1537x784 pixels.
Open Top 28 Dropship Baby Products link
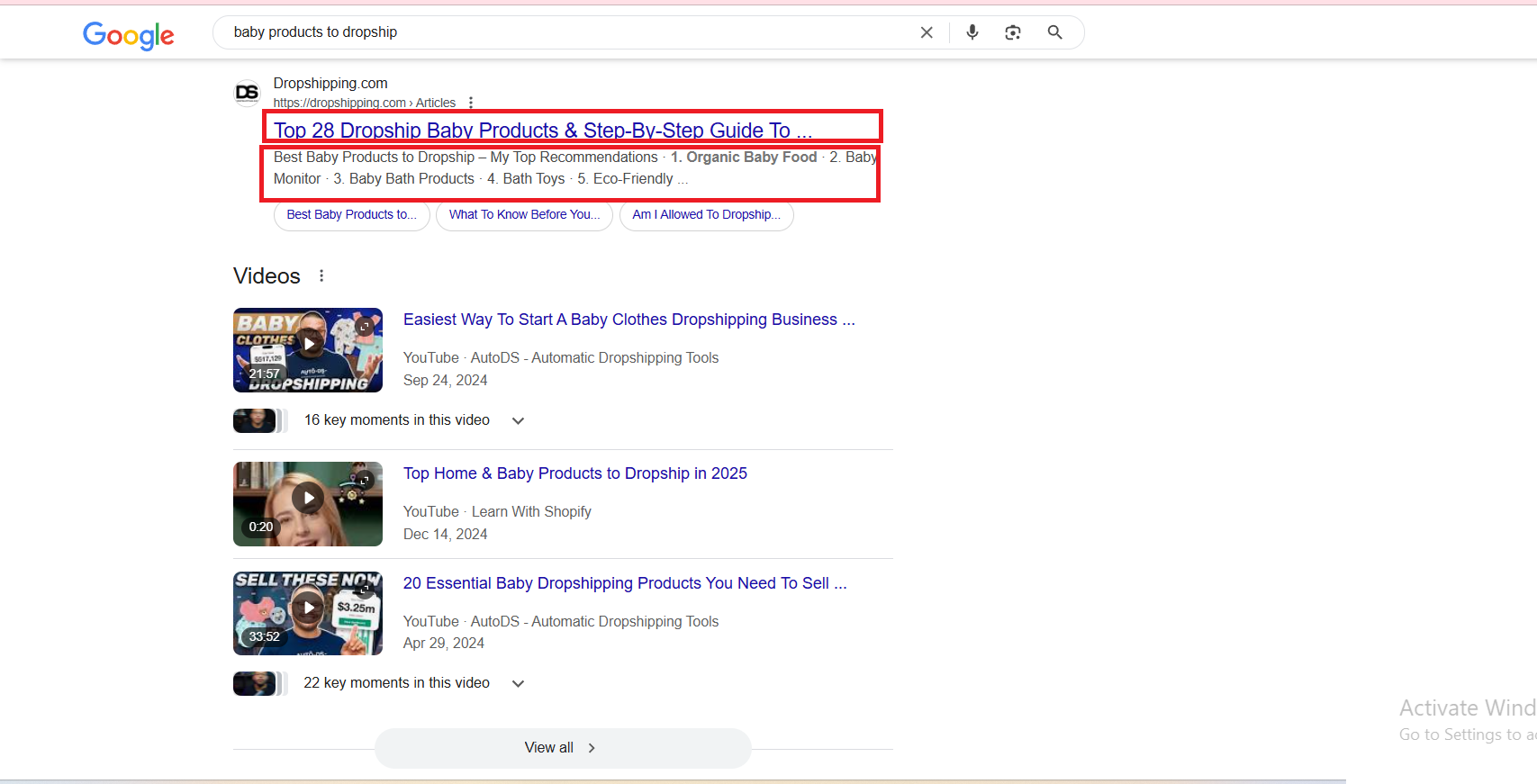(543, 131)
